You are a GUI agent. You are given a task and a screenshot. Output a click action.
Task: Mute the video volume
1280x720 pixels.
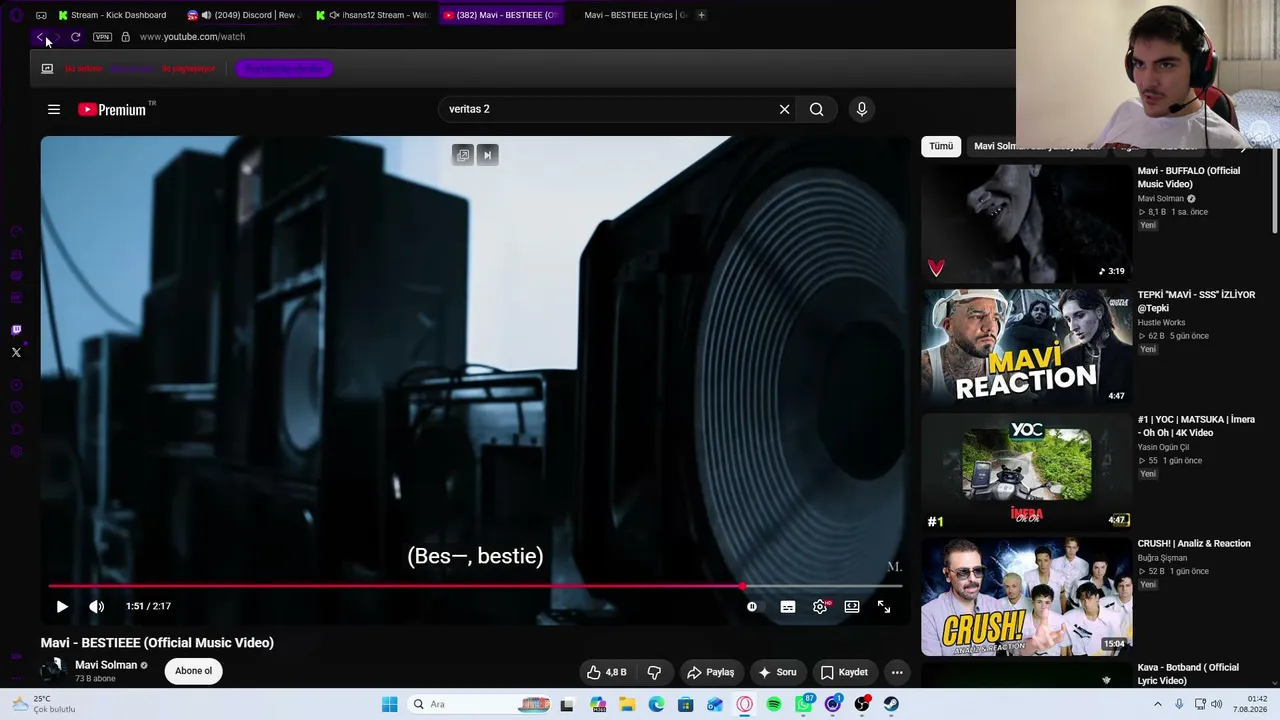pos(96,606)
